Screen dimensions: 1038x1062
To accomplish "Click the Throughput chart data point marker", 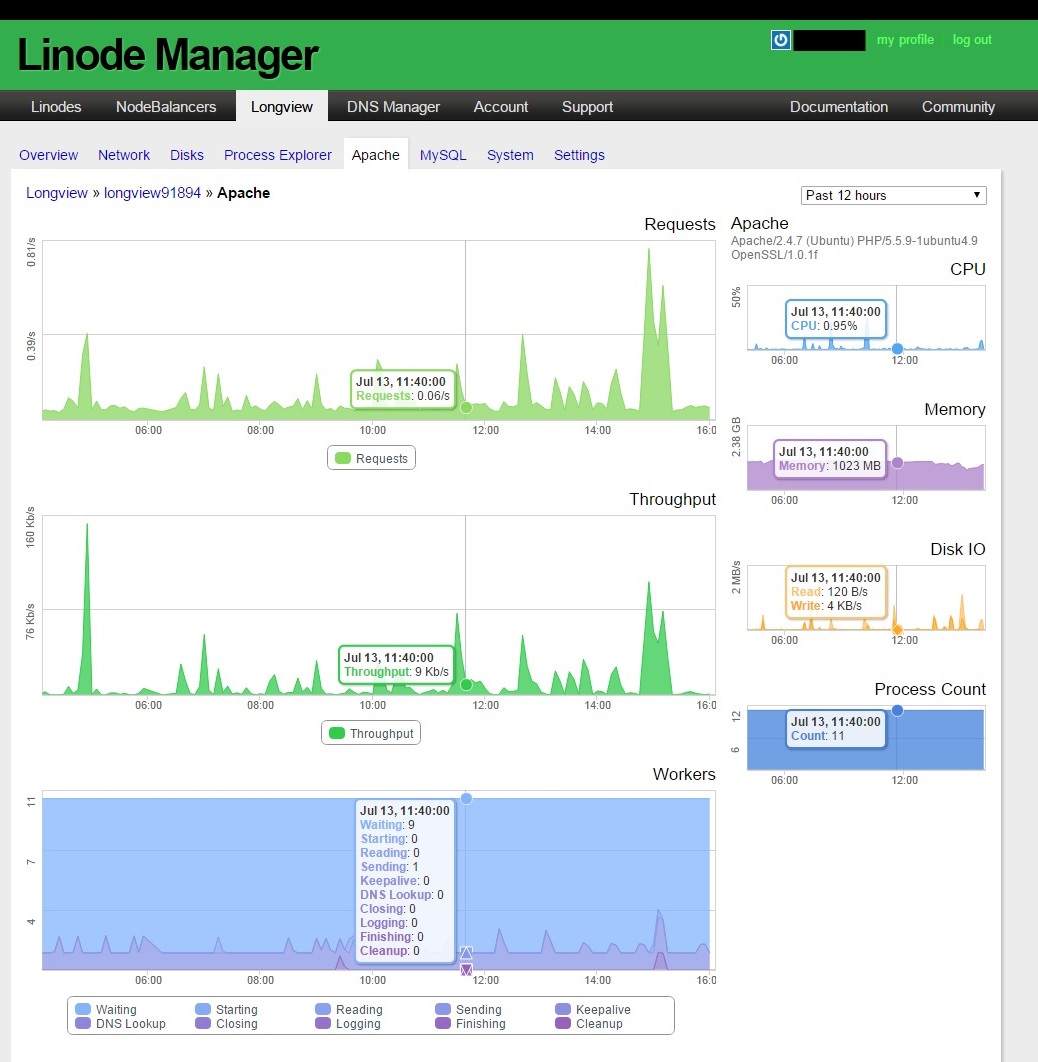I will [x=466, y=685].
